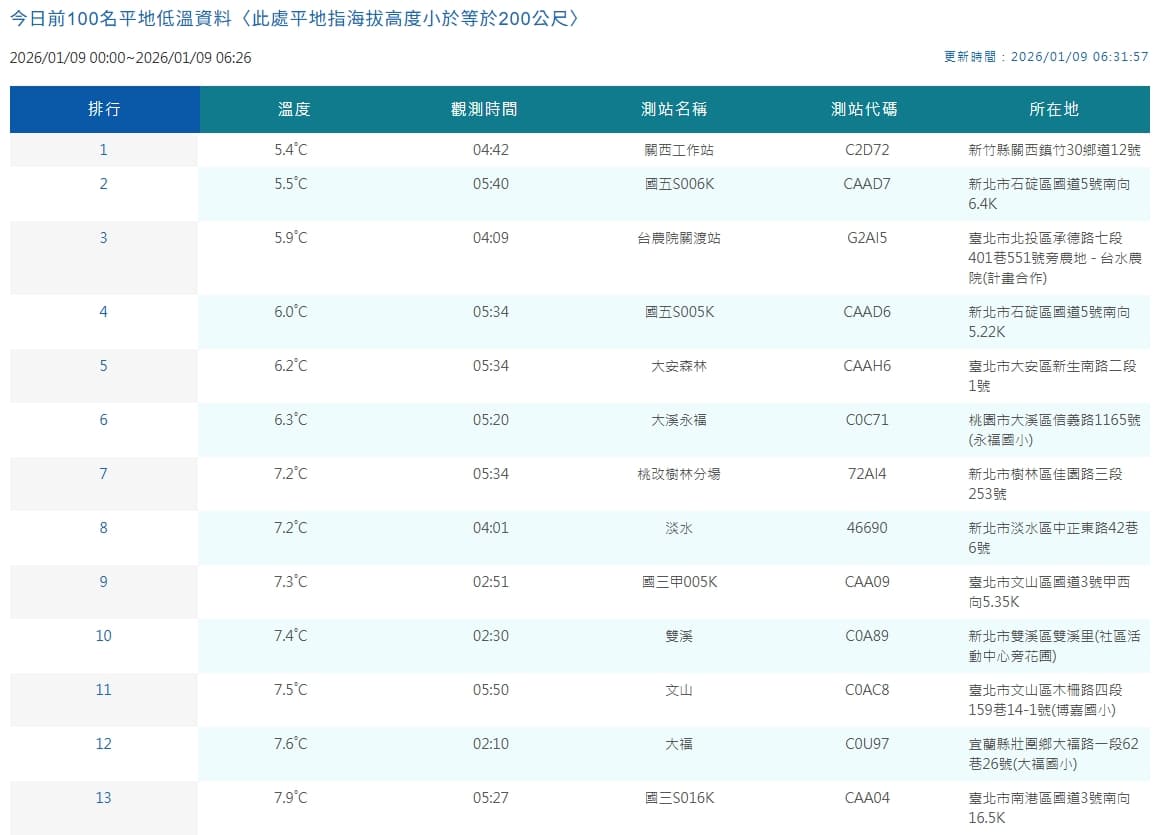Click observation time 02:51
1163x835 pixels.
click(x=491, y=583)
